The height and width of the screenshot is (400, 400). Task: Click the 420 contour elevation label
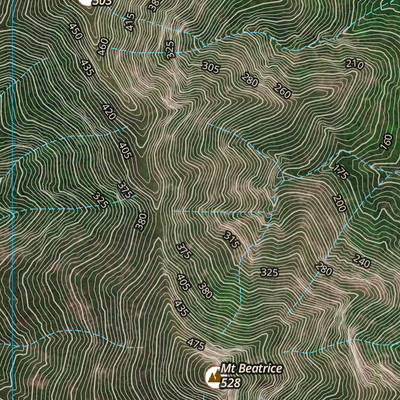[109, 112]
